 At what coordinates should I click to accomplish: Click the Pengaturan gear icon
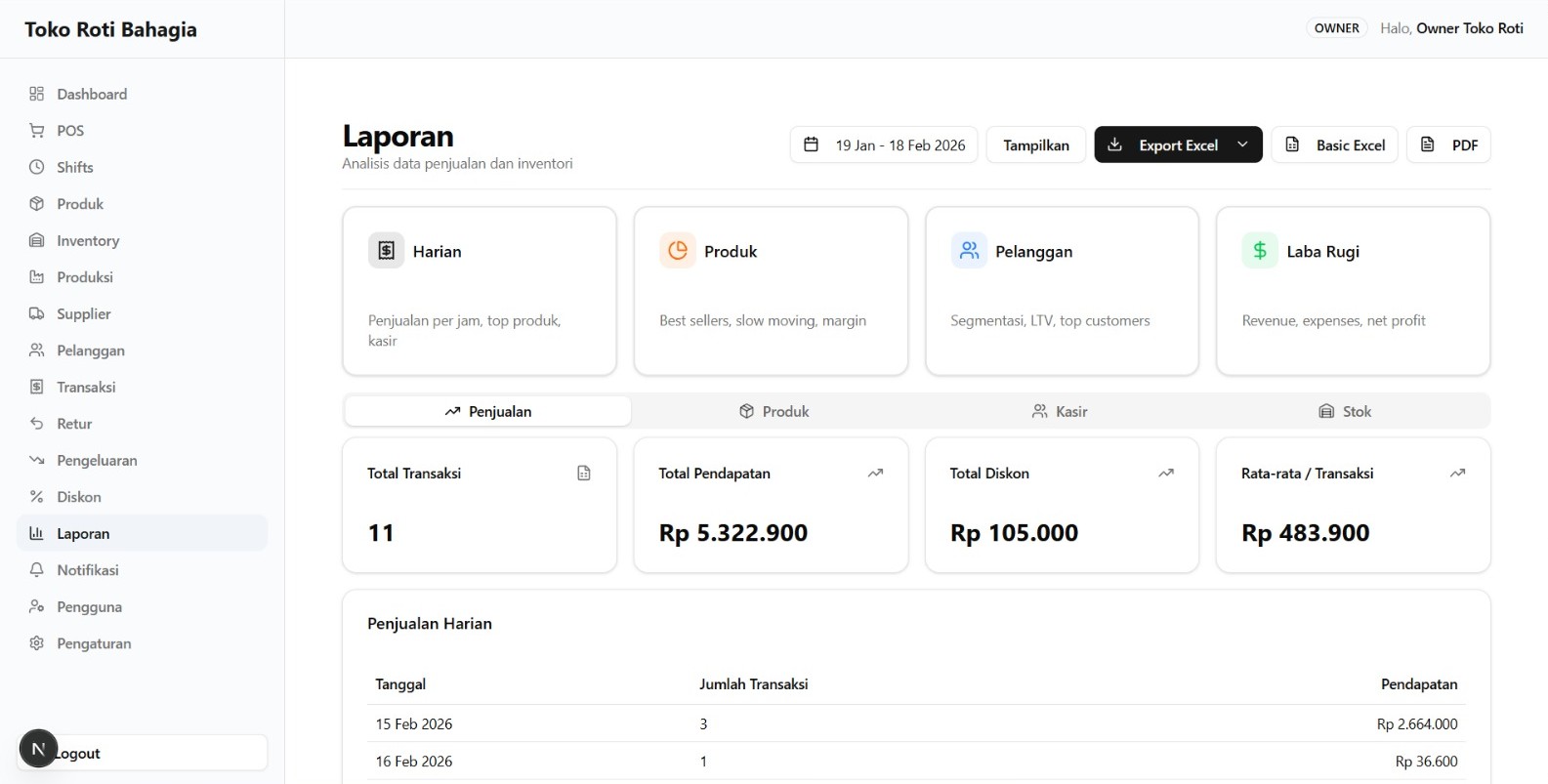37,643
